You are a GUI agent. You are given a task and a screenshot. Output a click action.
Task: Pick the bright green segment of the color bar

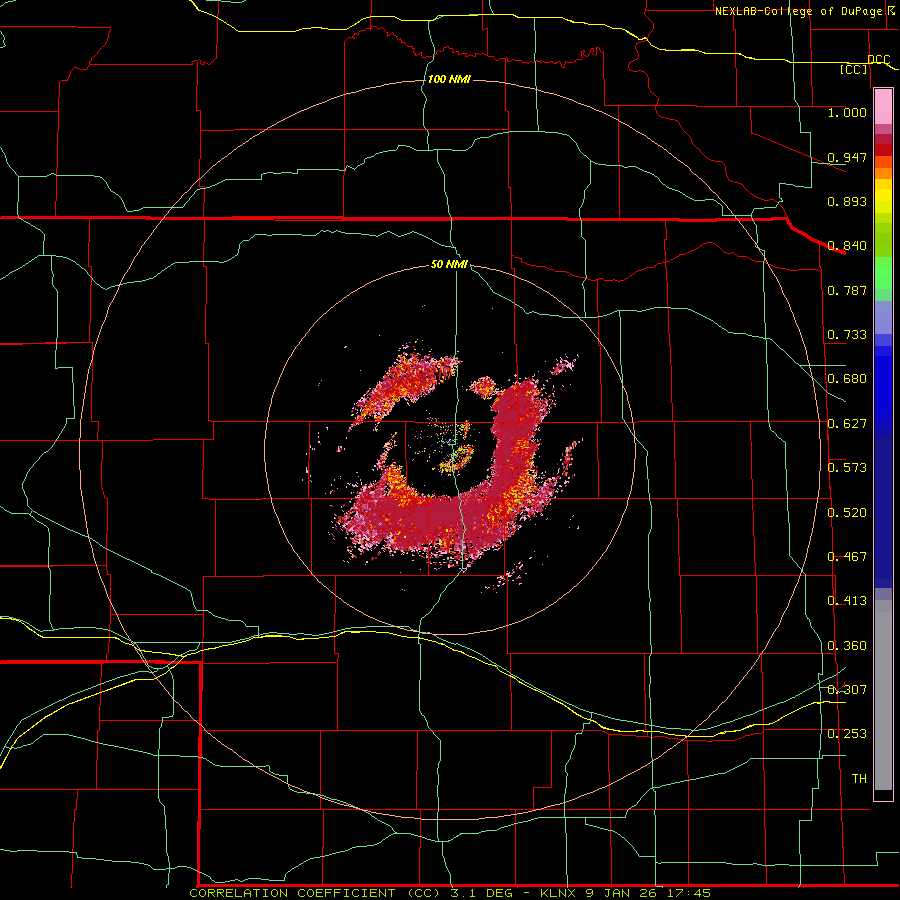point(883,273)
